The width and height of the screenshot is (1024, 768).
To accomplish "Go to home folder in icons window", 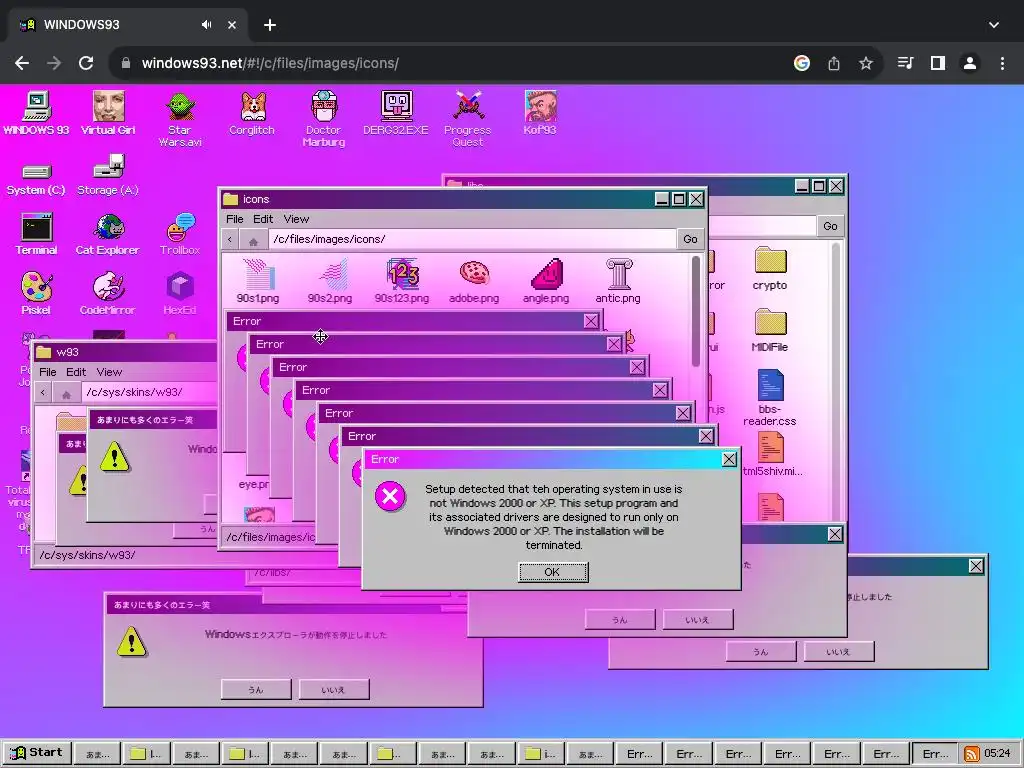I will (x=253, y=240).
